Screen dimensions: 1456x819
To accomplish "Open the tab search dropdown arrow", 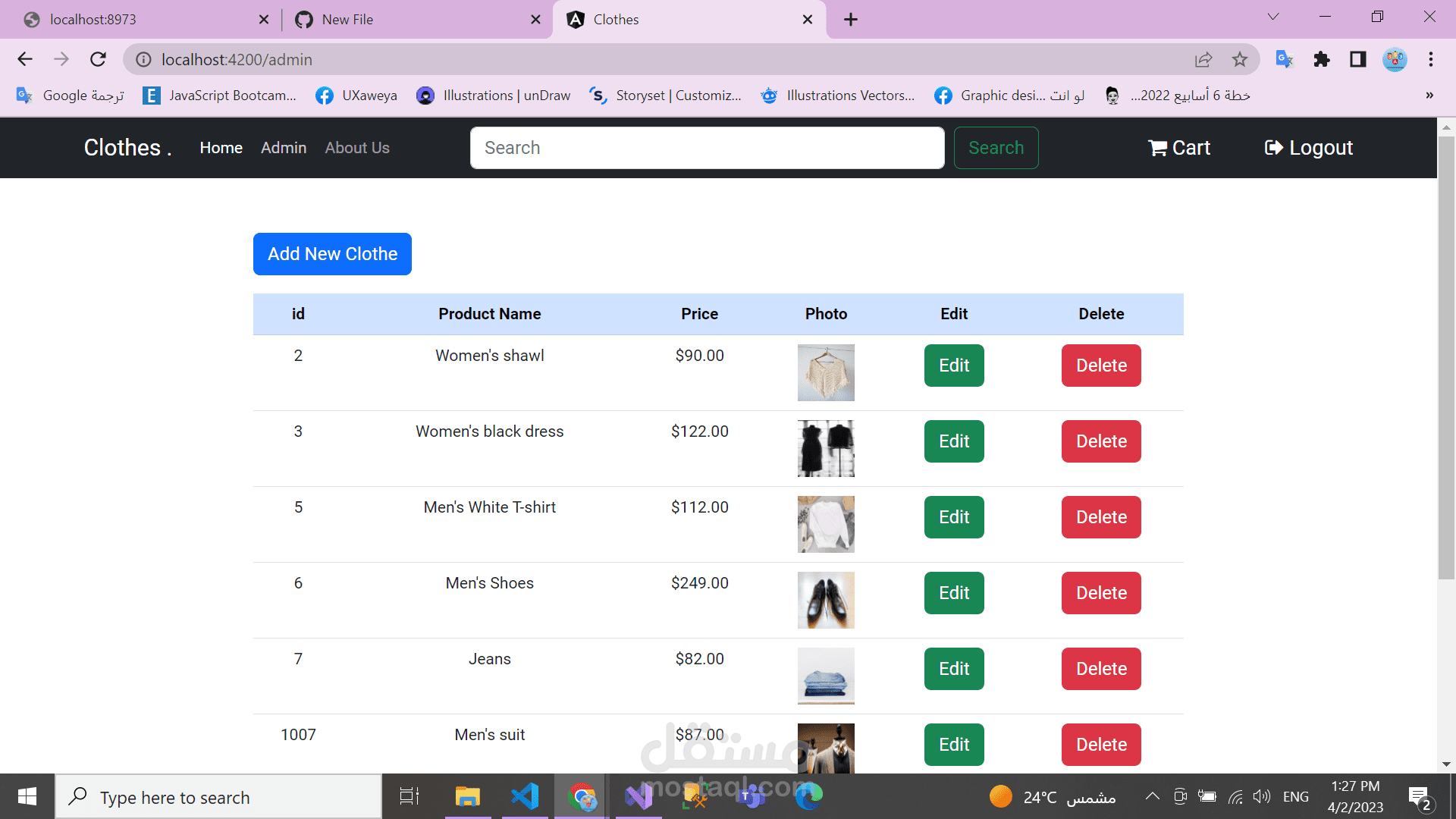I will pos(1273,17).
